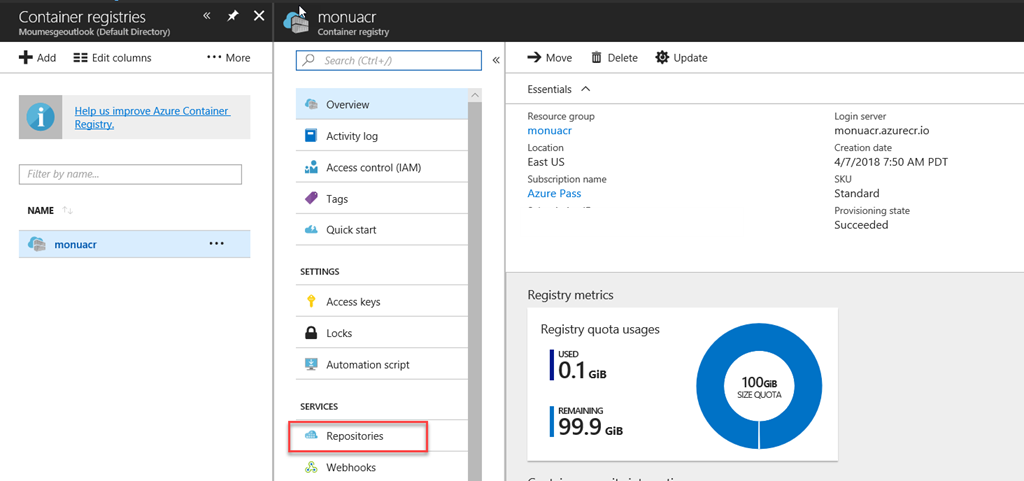
Task: Pin the Container registries blade
Action: point(232,16)
